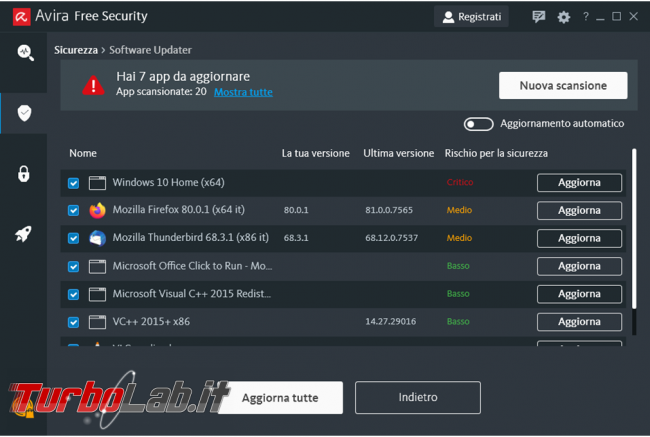The width and height of the screenshot is (650, 437).
Task: Click Basso risk label for Microsoft Office
Action: pos(458,266)
